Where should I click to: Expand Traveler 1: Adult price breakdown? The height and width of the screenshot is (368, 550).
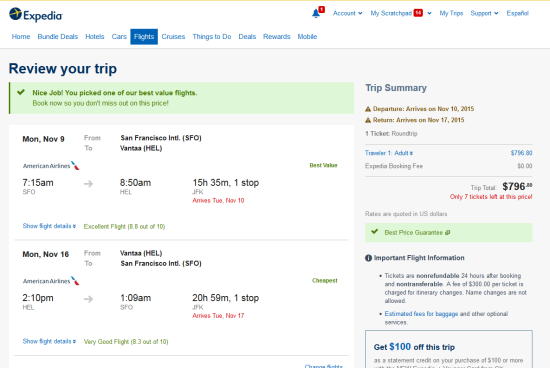[x=389, y=153]
